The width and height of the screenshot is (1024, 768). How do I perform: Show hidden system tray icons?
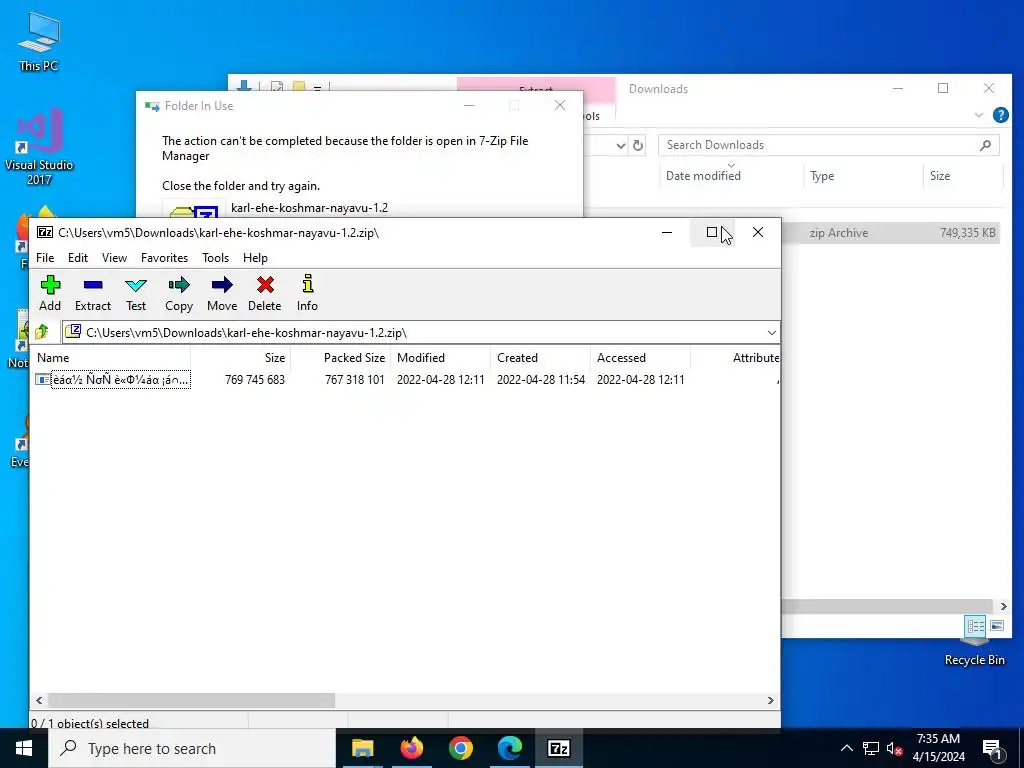(x=846, y=748)
